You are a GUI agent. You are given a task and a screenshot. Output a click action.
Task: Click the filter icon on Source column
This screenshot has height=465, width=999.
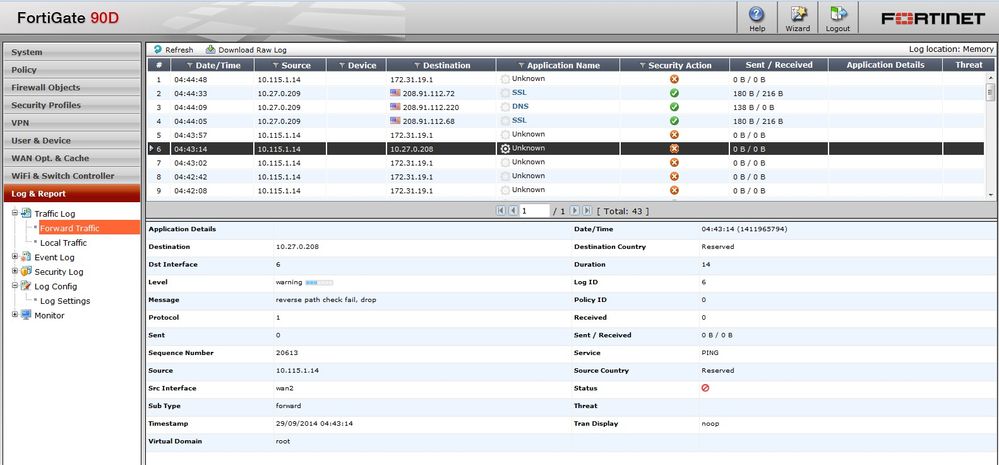pos(275,66)
